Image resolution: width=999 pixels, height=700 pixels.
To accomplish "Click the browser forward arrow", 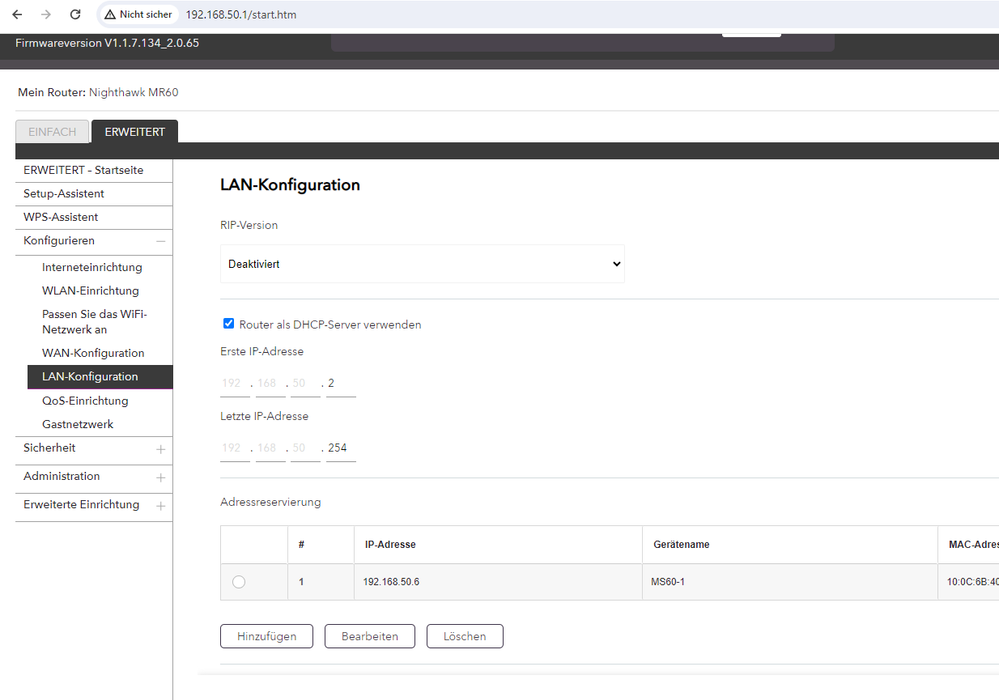I will (46, 15).
